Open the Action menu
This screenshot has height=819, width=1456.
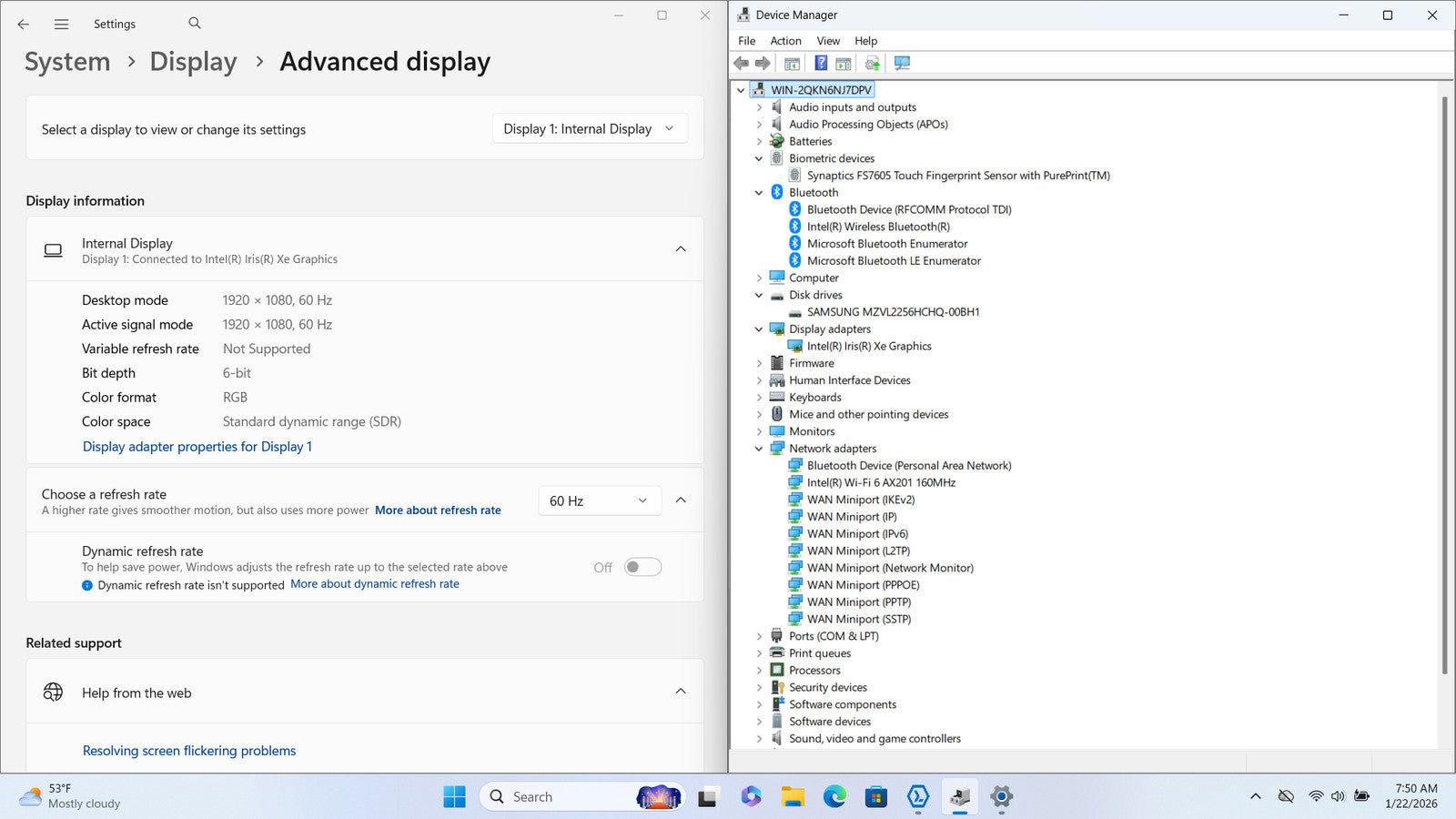[x=785, y=41]
